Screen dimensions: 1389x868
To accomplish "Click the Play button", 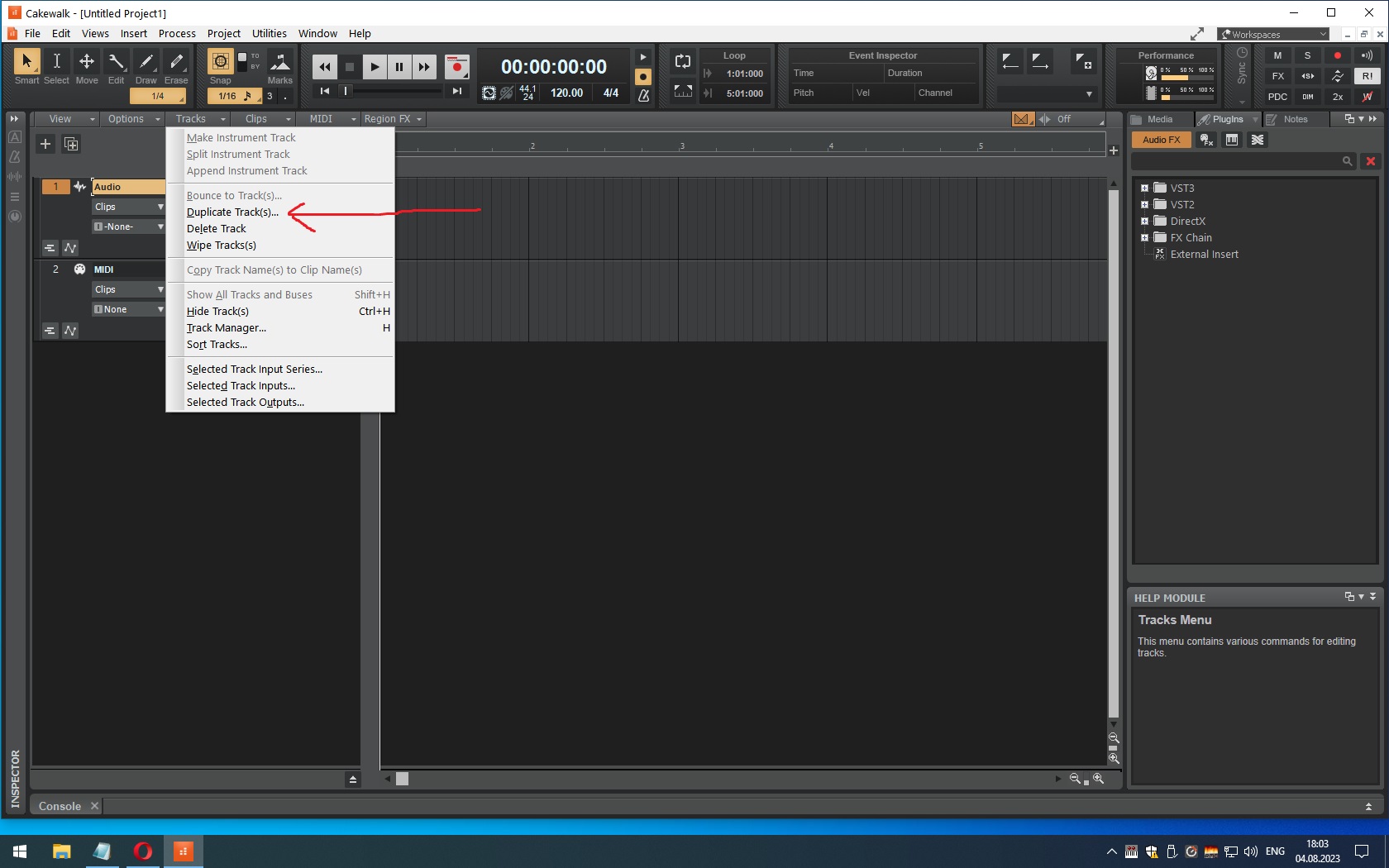I will 375,67.
